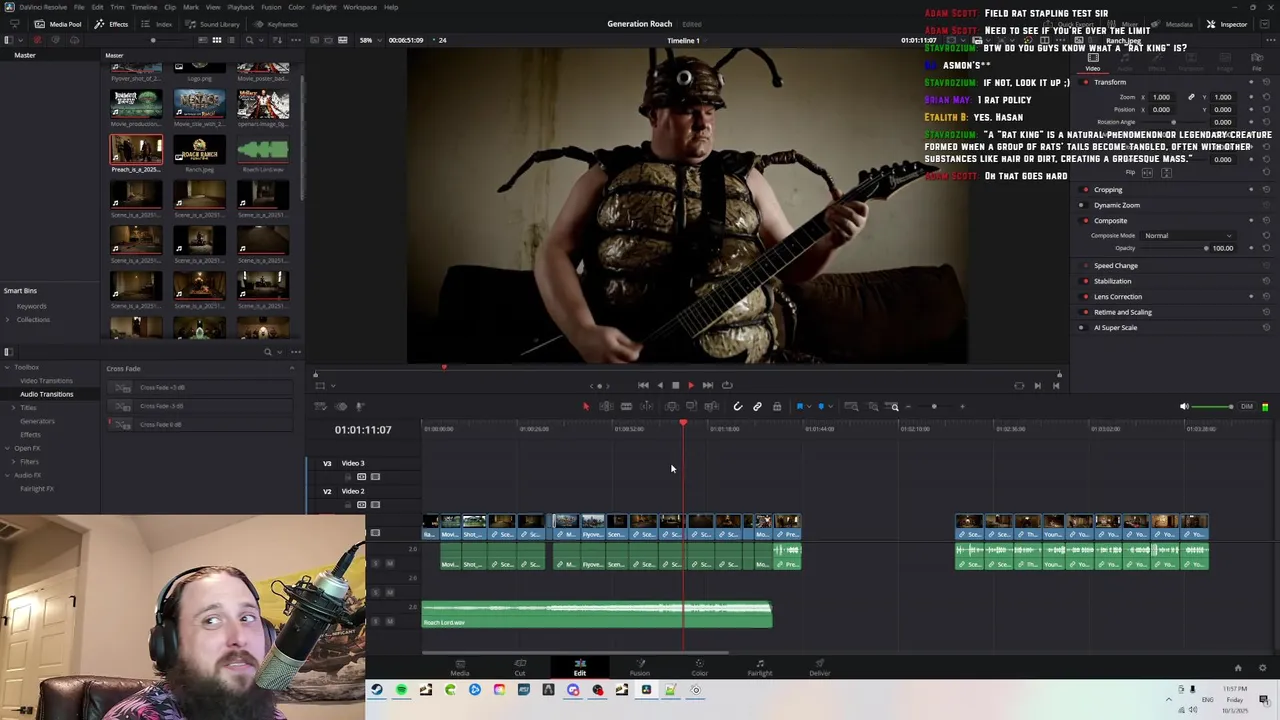Add a timeline Flag
Image resolution: width=1280 pixels, height=720 pixels.
tap(799, 406)
